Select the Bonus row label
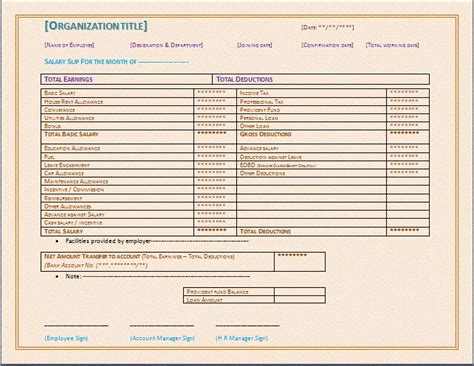 click(x=53, y=126)
